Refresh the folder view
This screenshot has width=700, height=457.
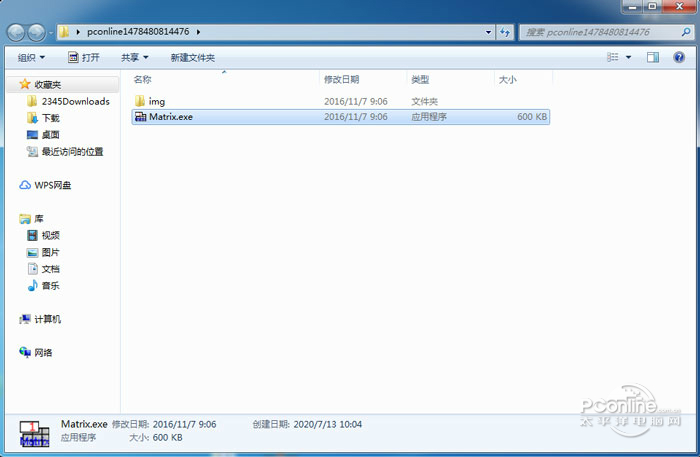pyautogui.click(x=505, y=32)
